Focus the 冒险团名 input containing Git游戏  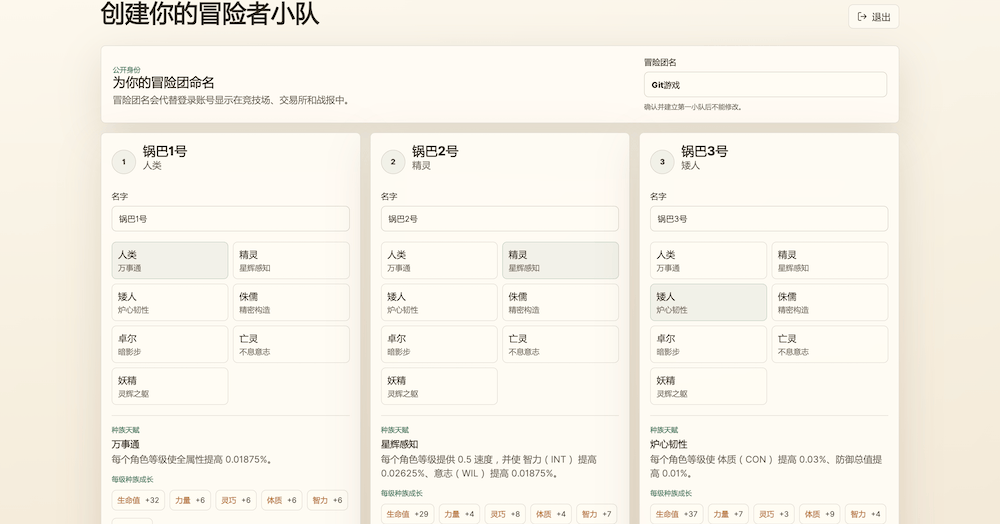(765, 85)
